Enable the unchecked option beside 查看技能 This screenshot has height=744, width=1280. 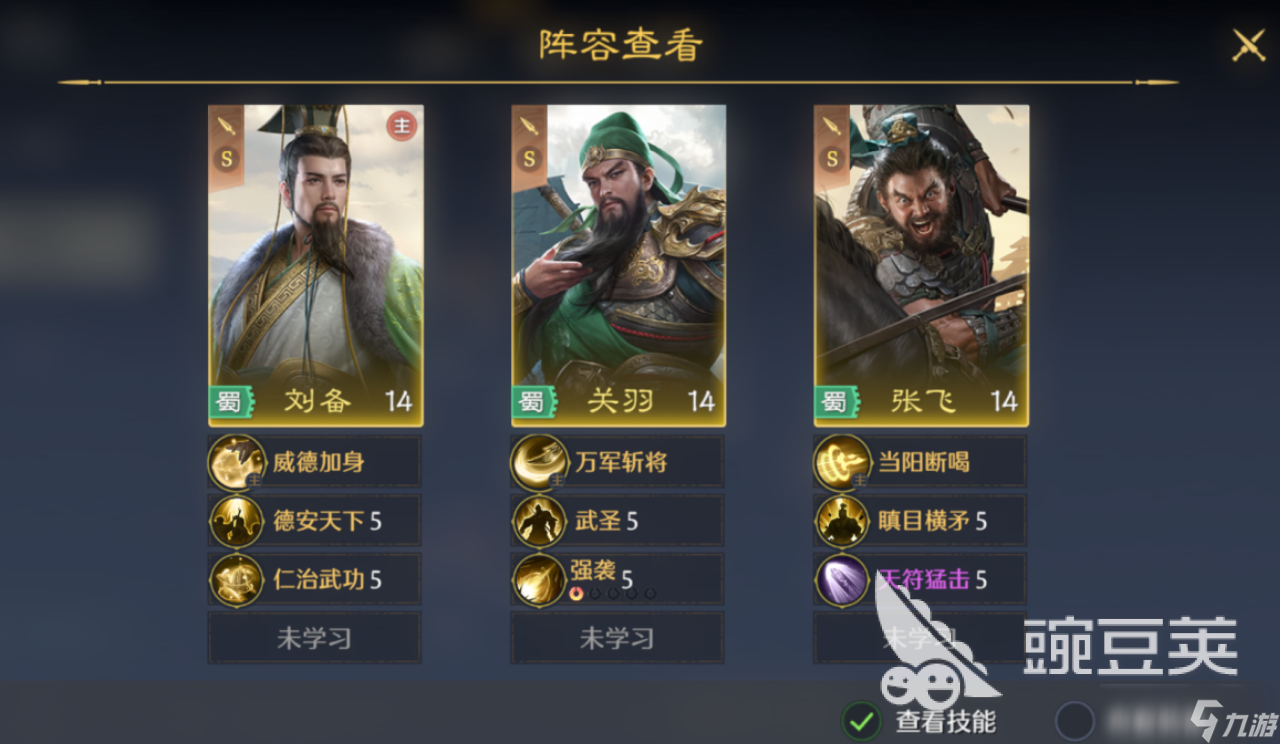point(1075,720)
